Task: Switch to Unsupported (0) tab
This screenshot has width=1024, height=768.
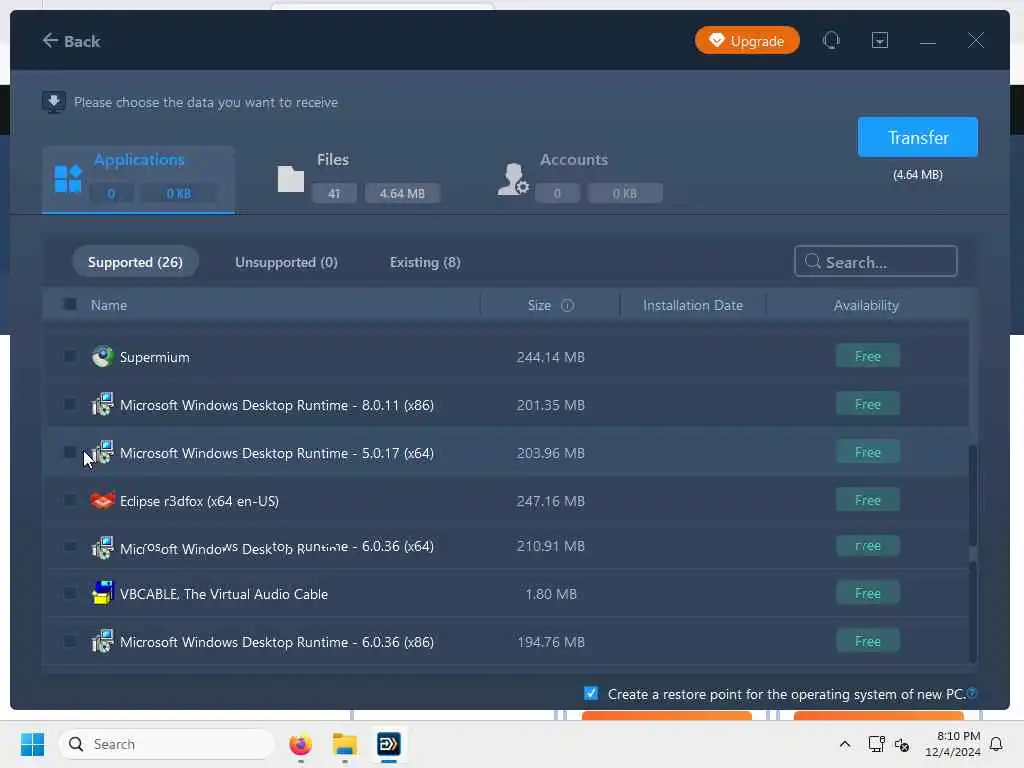Action: click(x=286, y=262)
